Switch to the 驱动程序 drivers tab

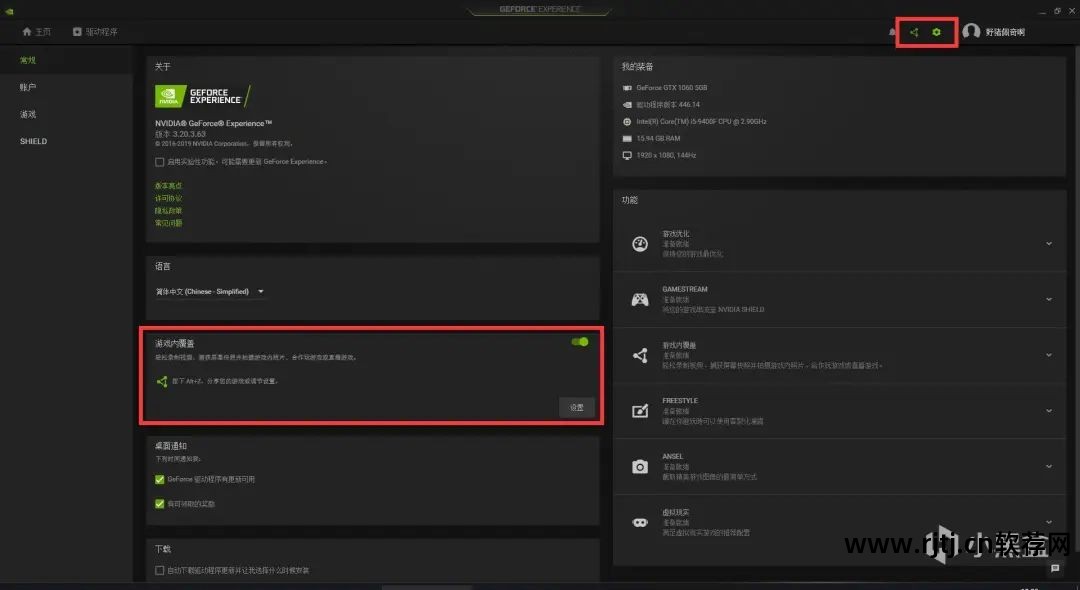pyautogui.click(x=95, y=32)
